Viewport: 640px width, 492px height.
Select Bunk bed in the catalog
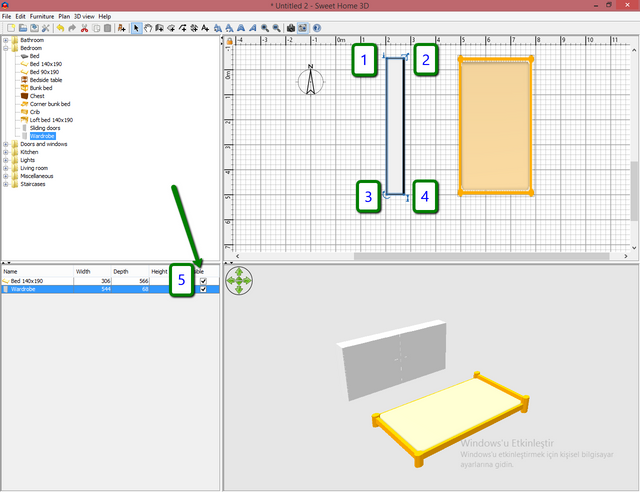[x=41, y=88]
